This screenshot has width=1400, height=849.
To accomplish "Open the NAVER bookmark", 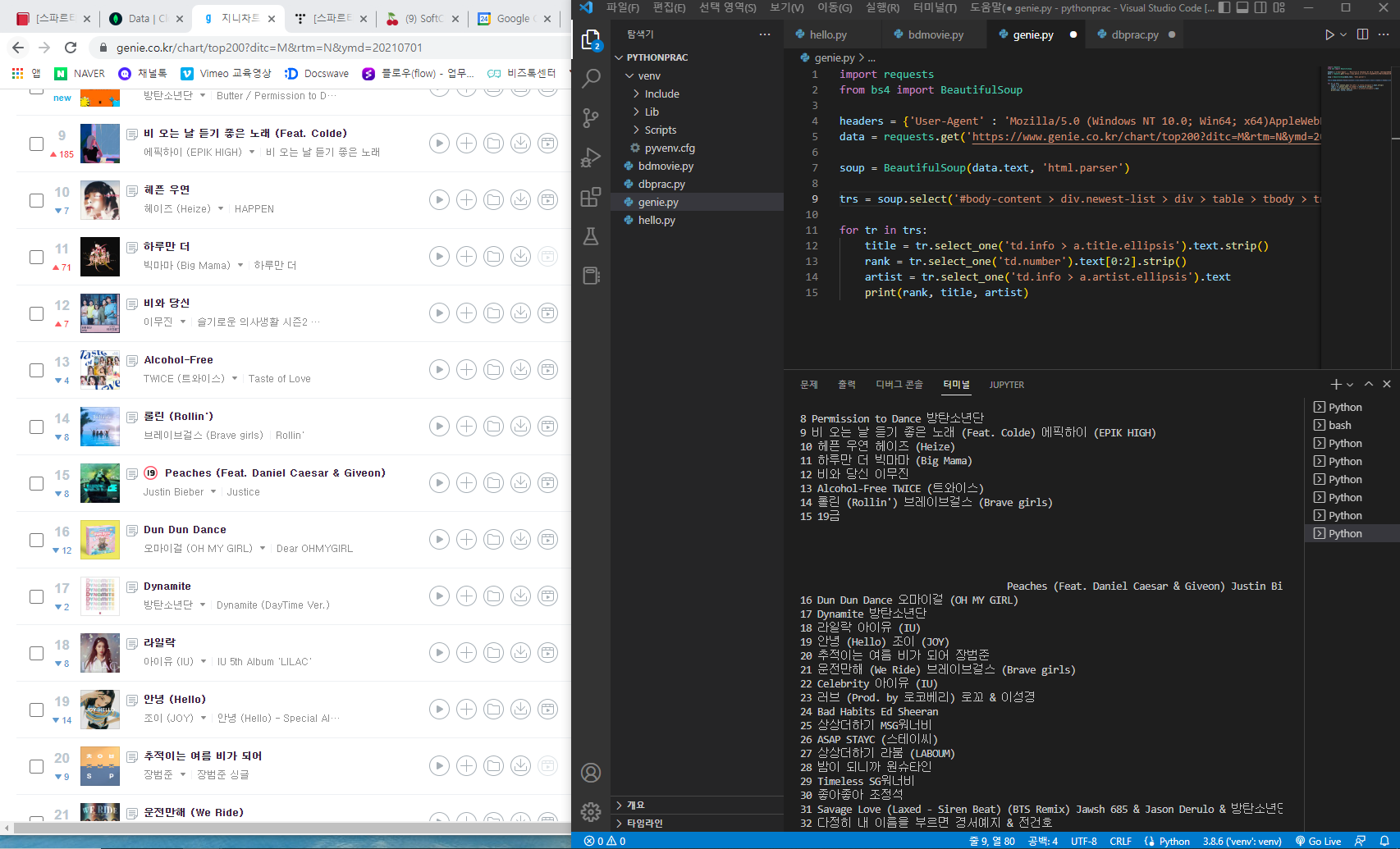I will (80, 73).
